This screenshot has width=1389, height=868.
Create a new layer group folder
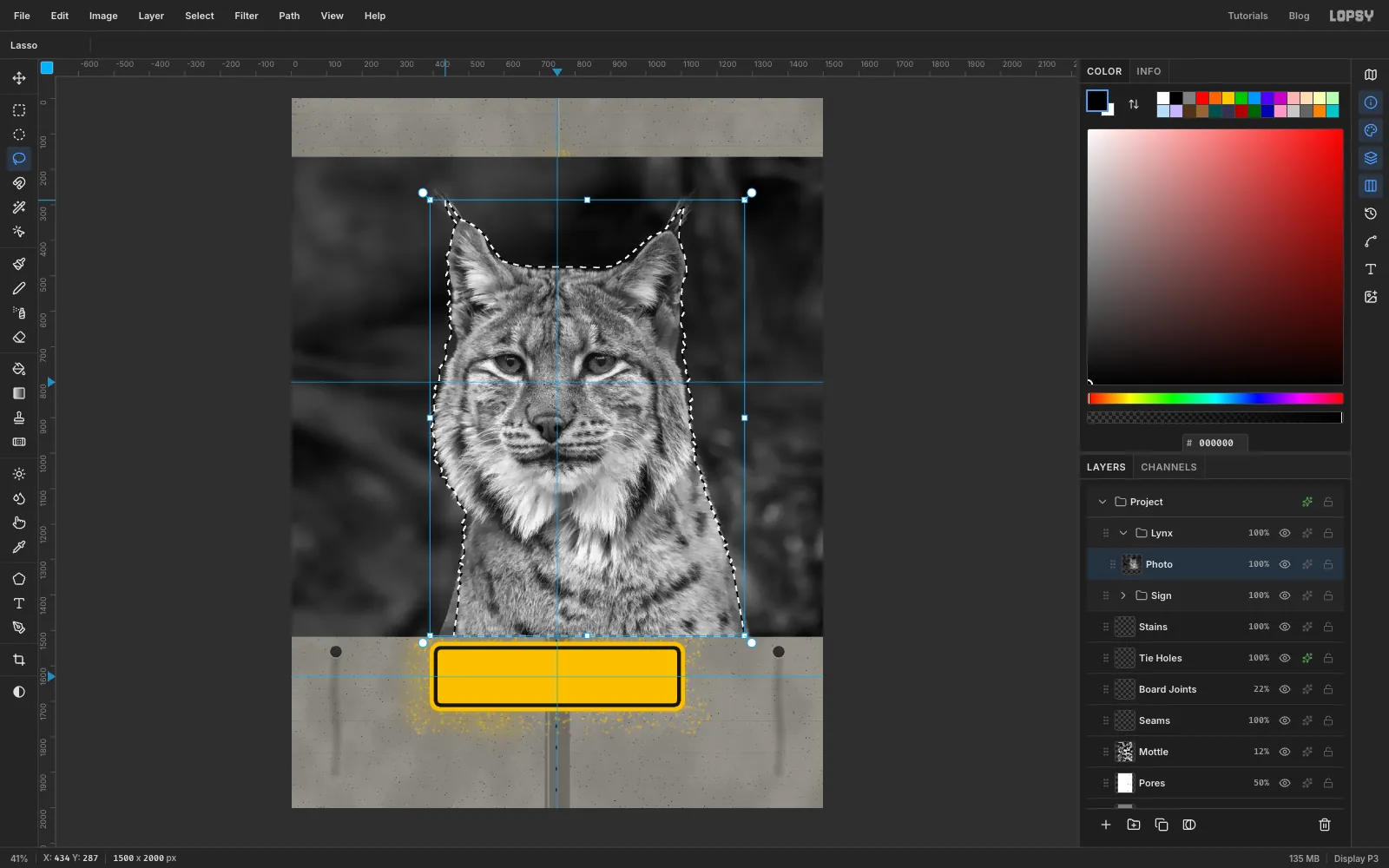coord(1134,825)
